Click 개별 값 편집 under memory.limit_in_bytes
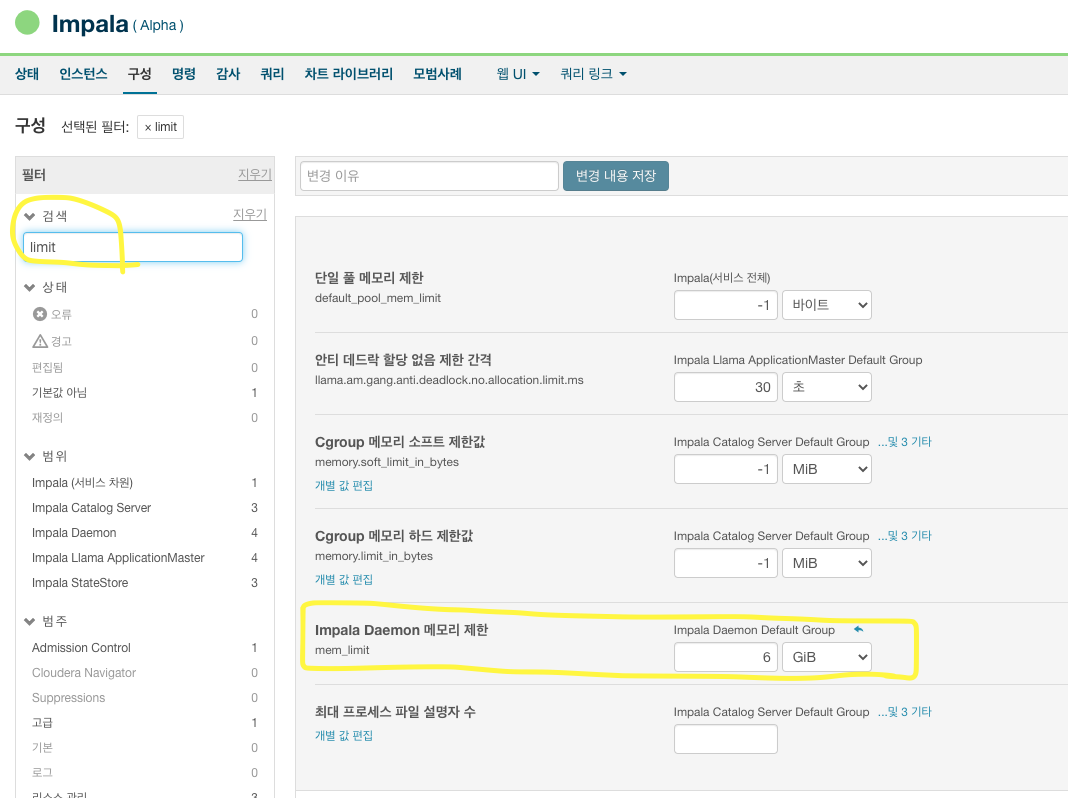Image resolution: width=1068 pixels, height=798 pixels. click(x=344, y=579)
